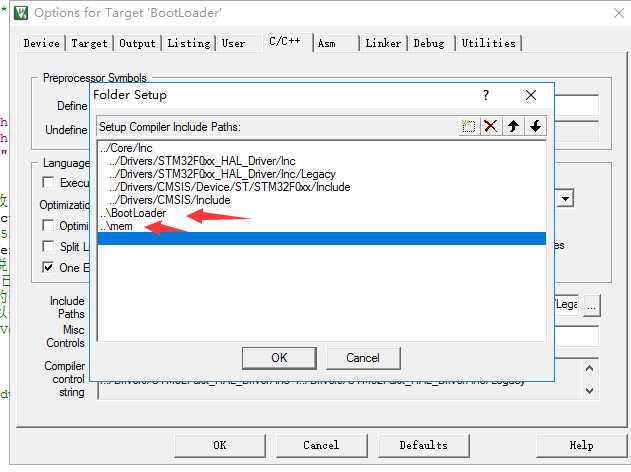Image resolution: width=631 pixels, height=472 pixels.
Task: Select the STM32F0xx_HAL_Driver/Inc path entry
Action: click(322, 161)
